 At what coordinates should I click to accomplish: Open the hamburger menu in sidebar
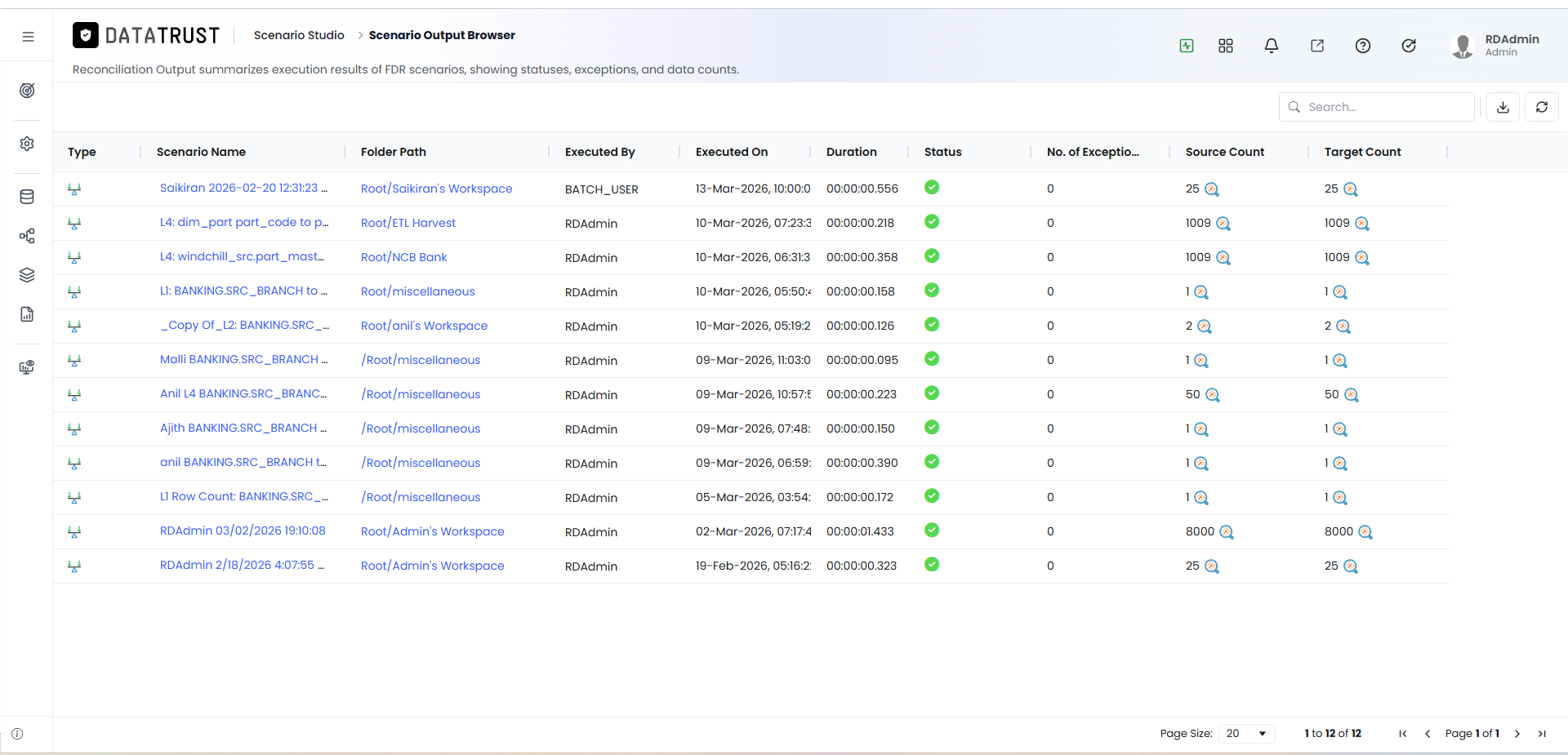point(28,37)
